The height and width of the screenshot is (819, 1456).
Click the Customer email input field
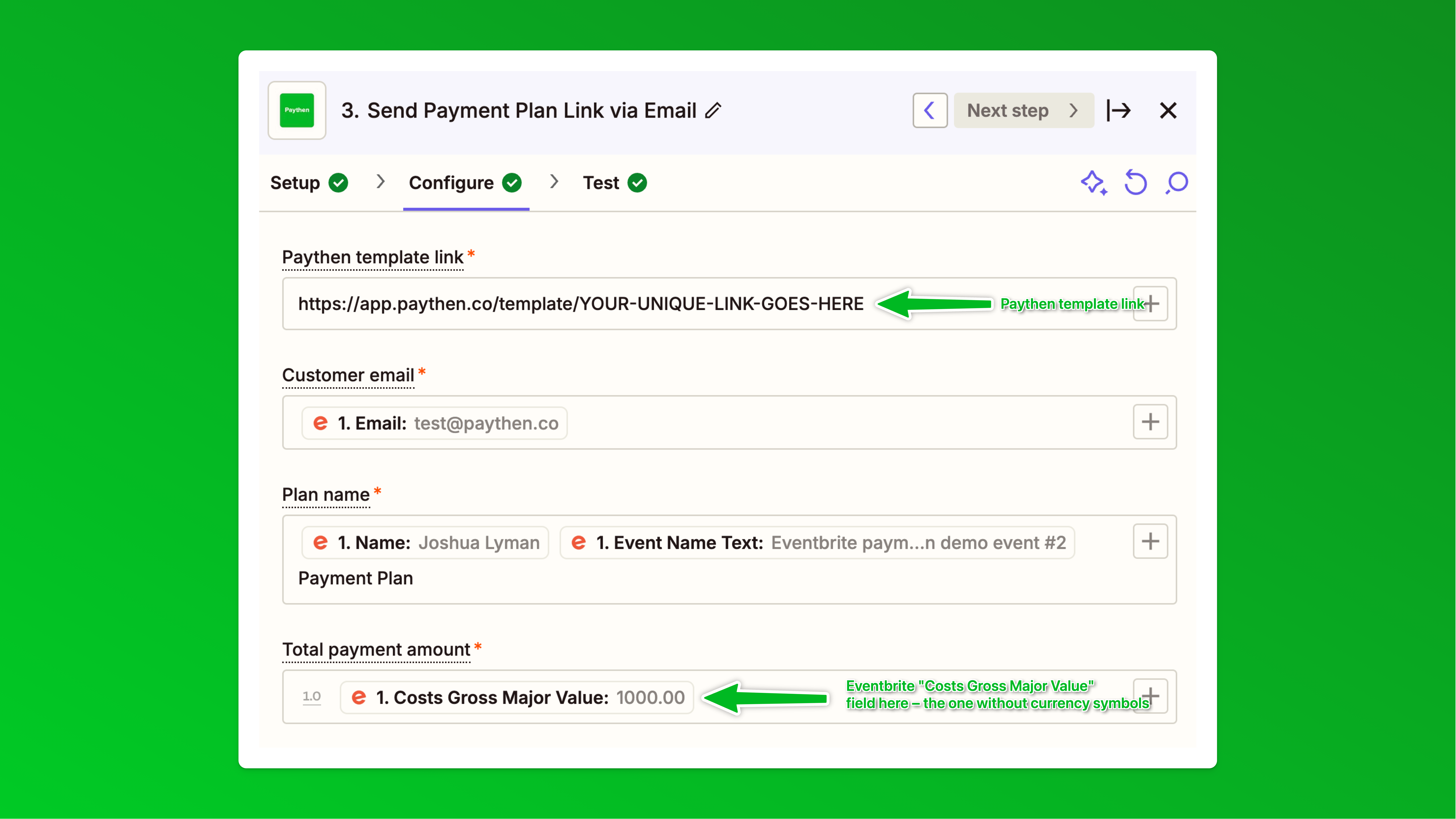729,422
